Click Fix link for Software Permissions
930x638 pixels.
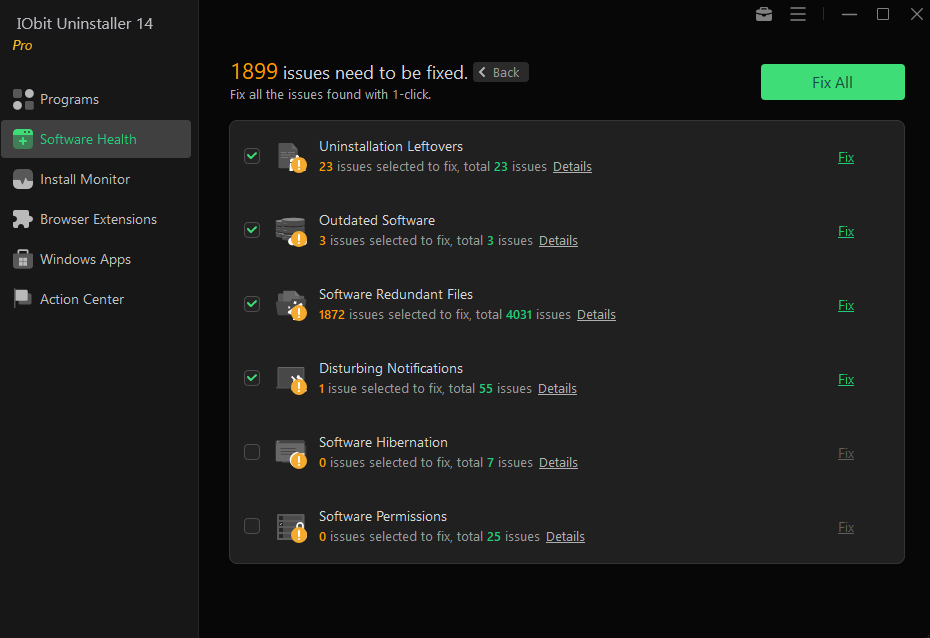click(846, 528)
